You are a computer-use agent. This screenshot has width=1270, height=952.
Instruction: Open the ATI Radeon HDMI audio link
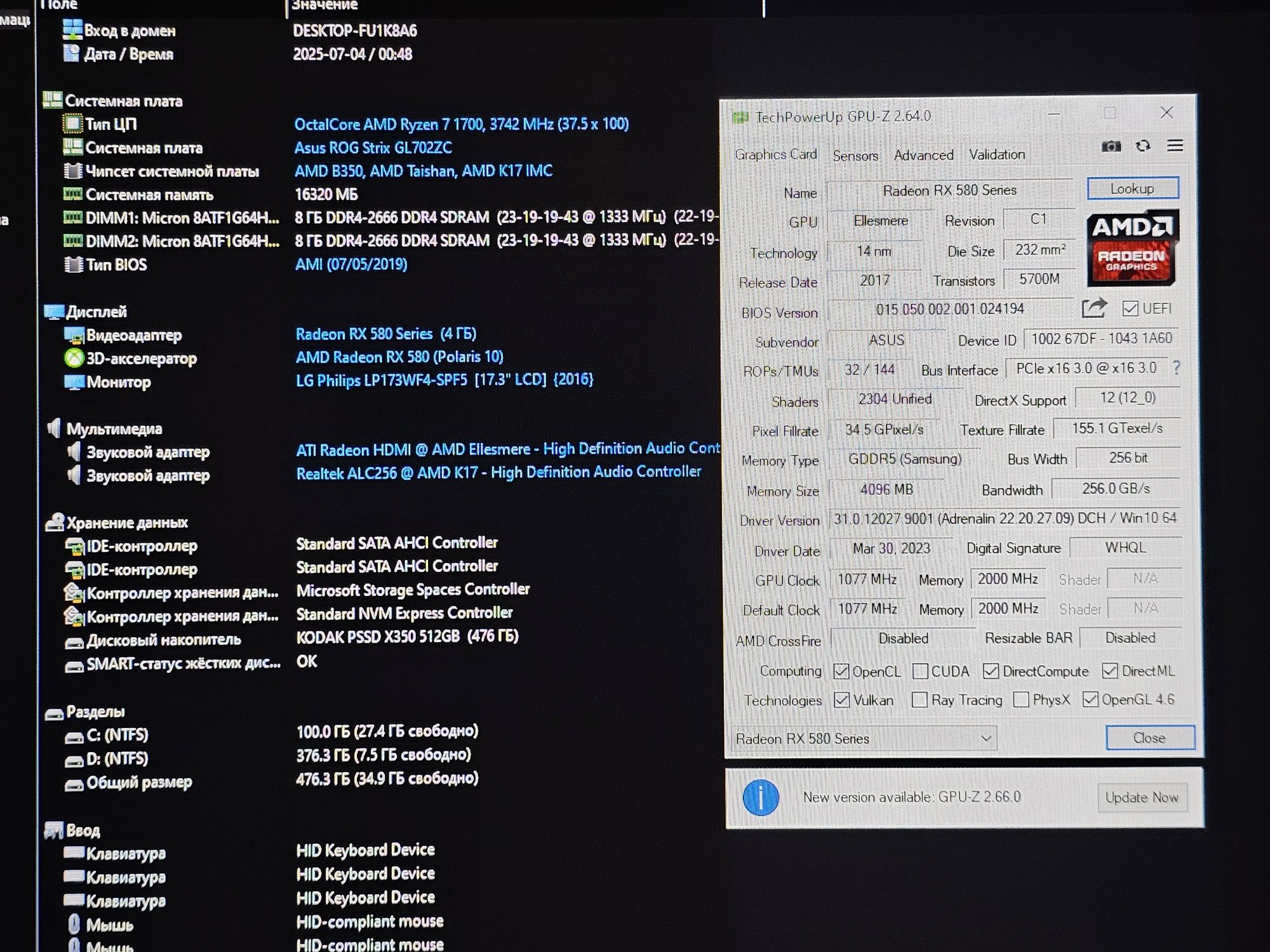tap(508, 449)
